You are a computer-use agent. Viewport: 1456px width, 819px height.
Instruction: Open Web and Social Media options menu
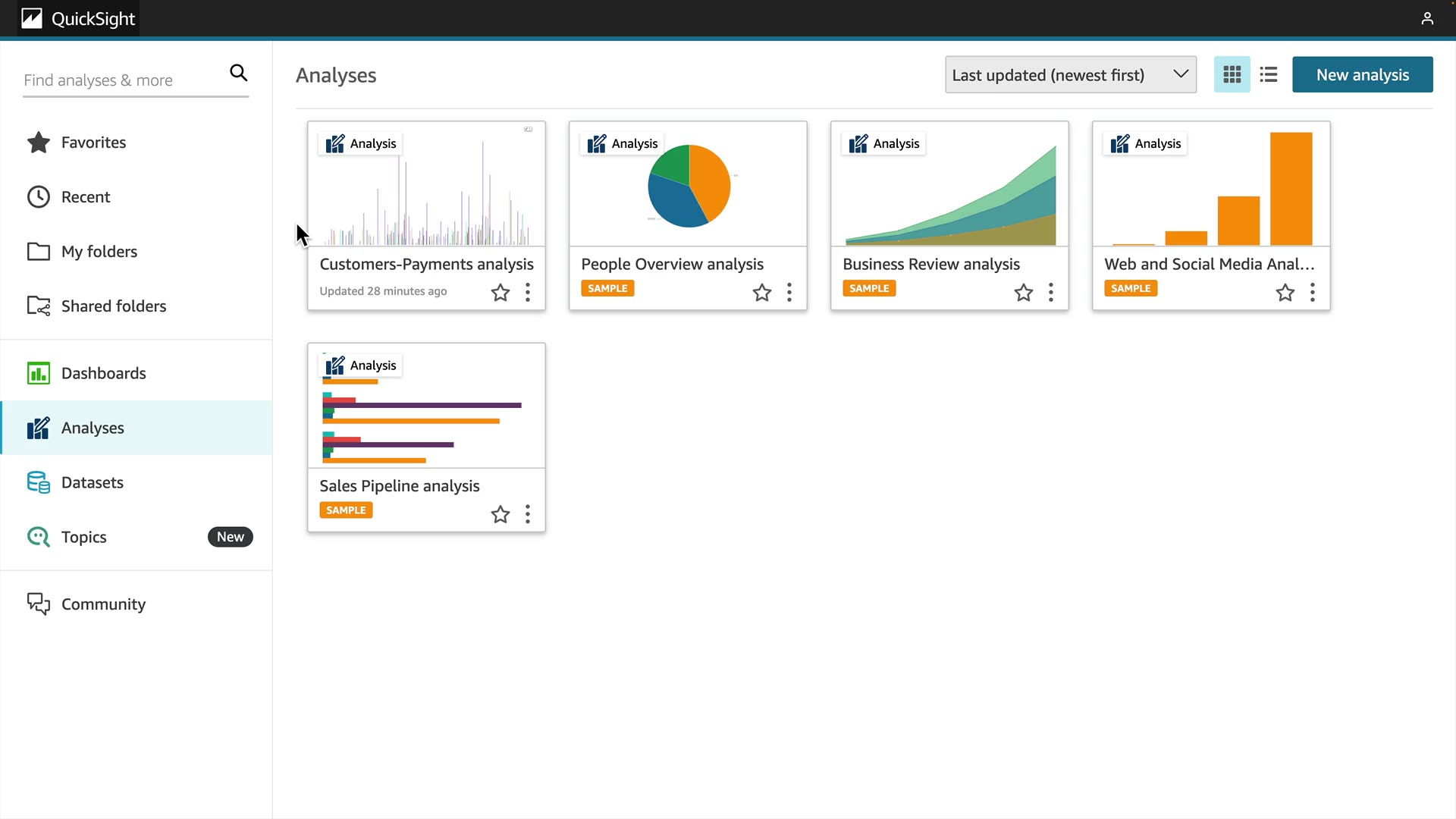pyautogui.click(x=1312, y=292)
